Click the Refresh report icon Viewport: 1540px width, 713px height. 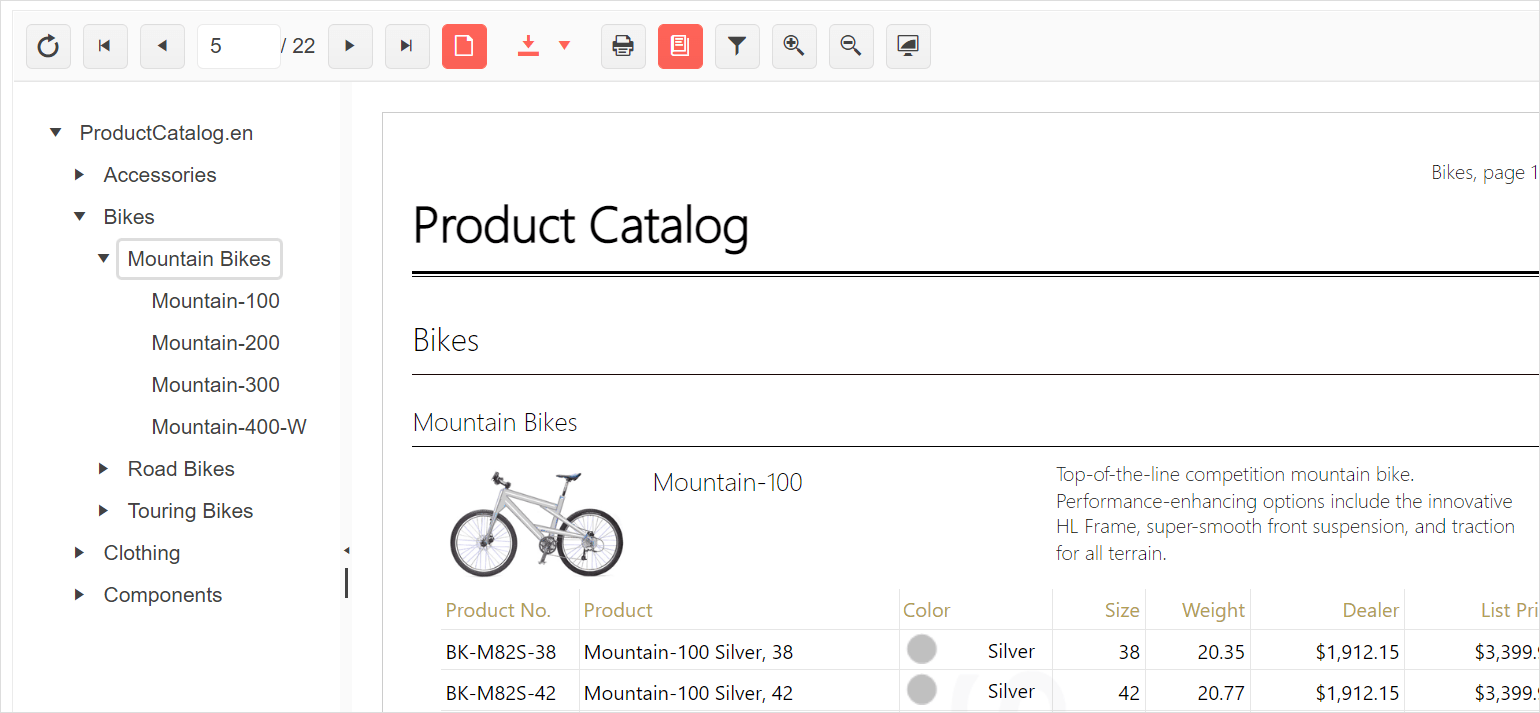pos(48,46)
